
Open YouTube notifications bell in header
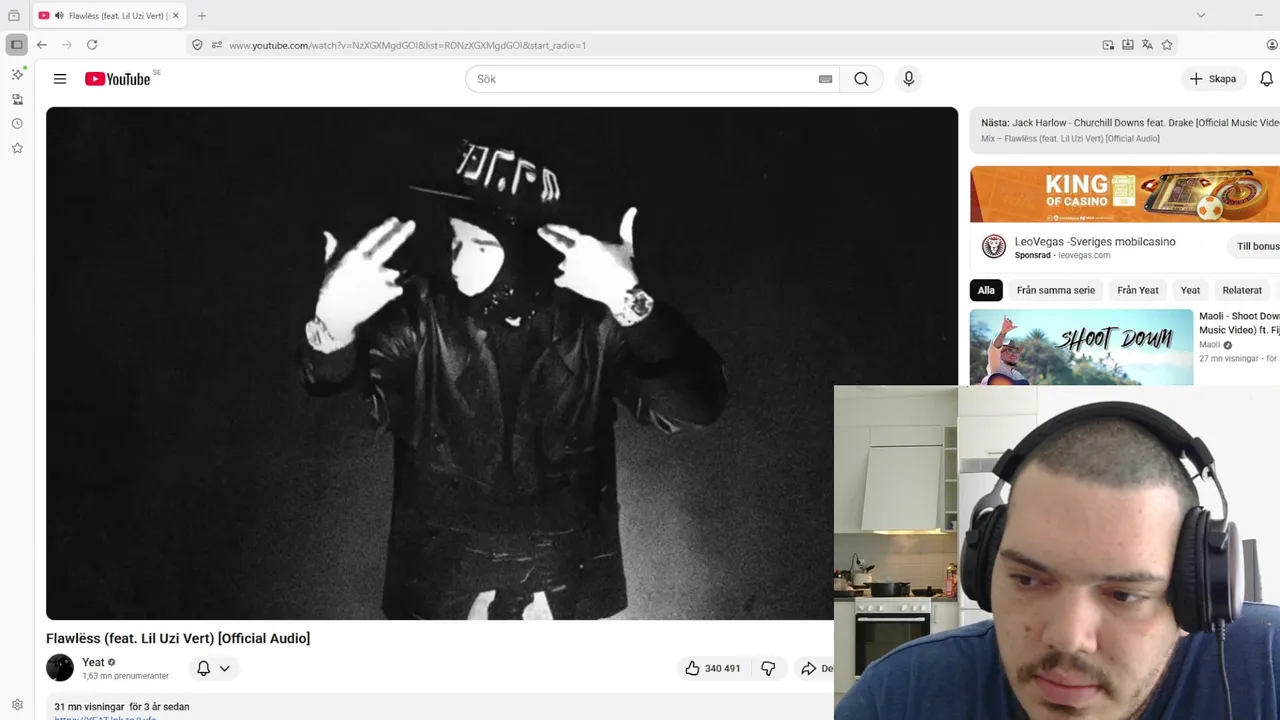click(1266, 79)
